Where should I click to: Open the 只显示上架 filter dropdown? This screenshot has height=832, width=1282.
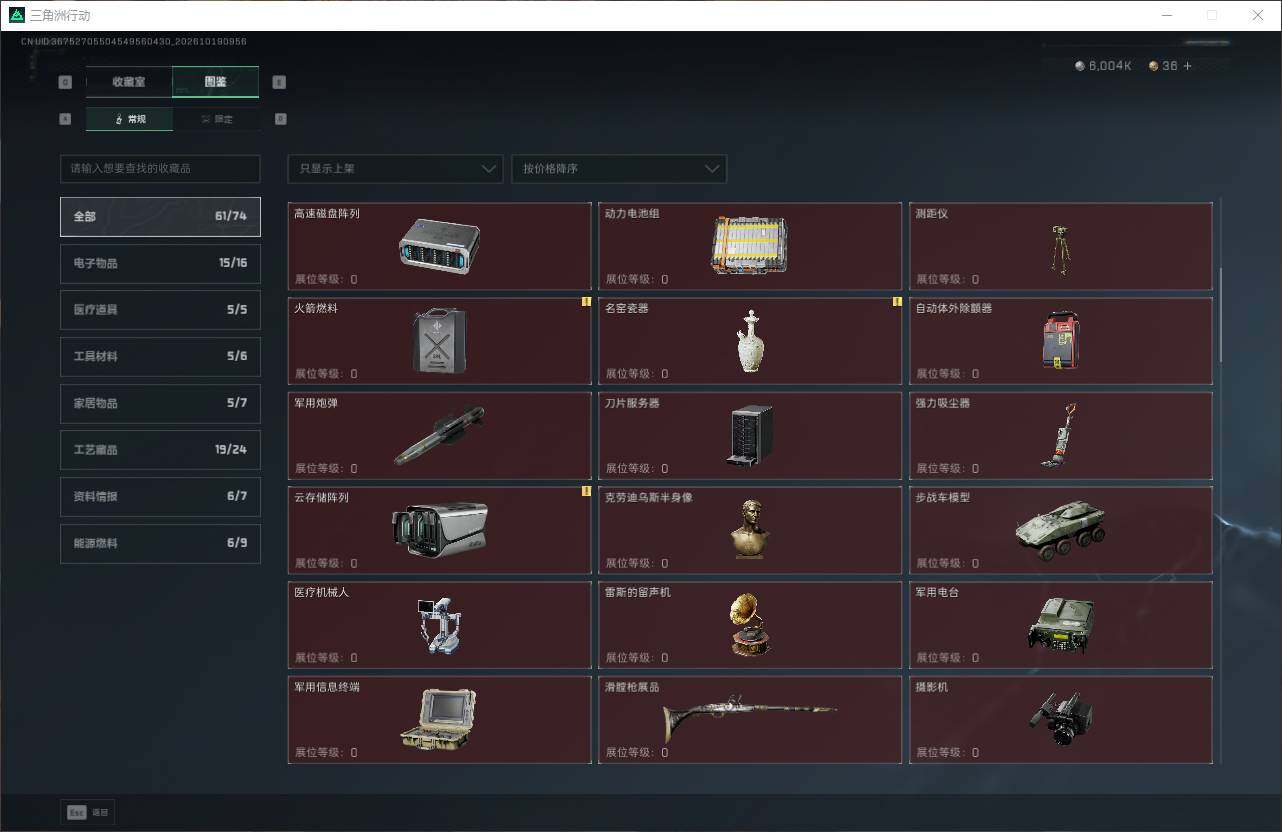pos(395,168)
